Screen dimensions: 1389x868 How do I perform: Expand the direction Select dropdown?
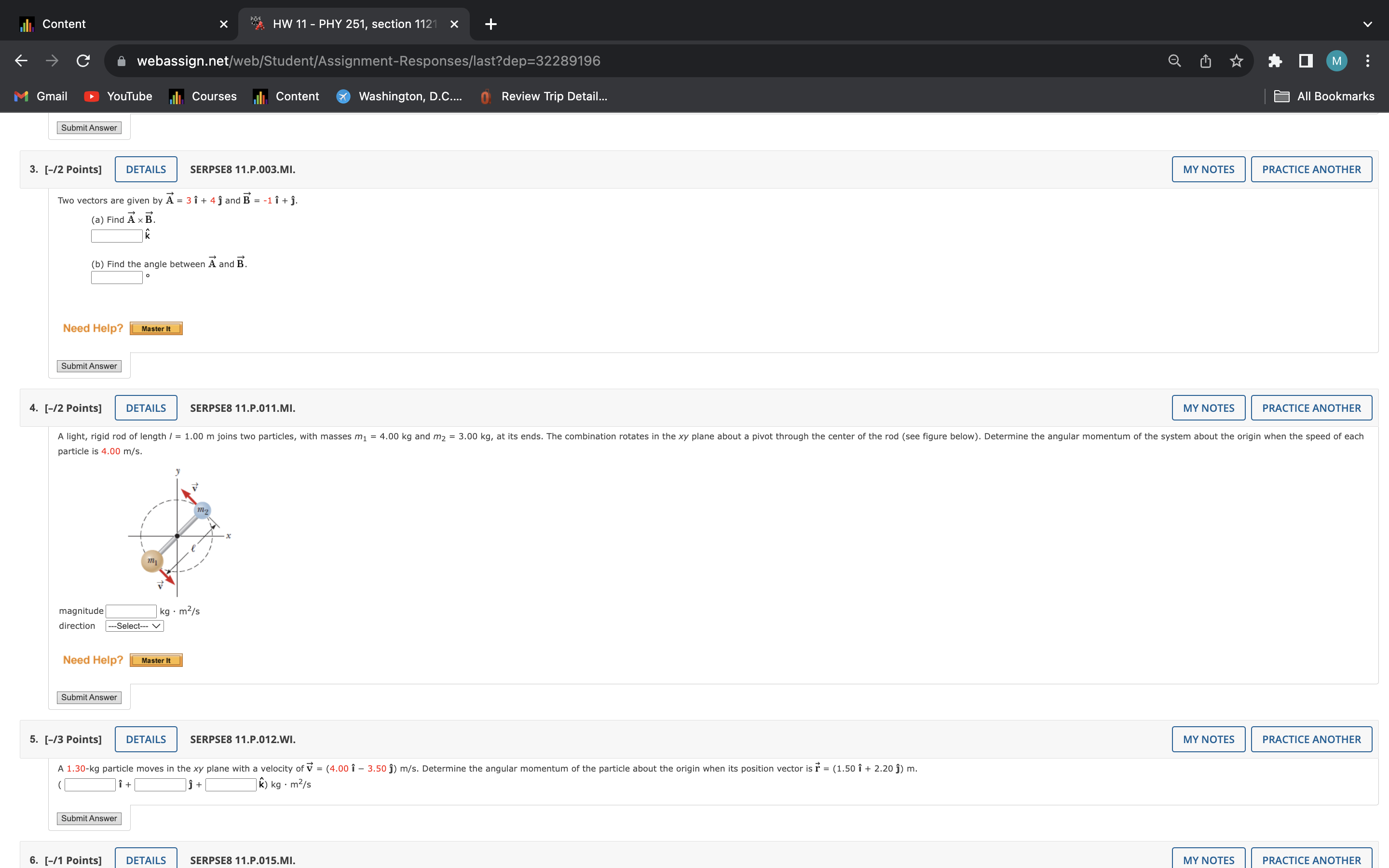[x=134, y=626]
